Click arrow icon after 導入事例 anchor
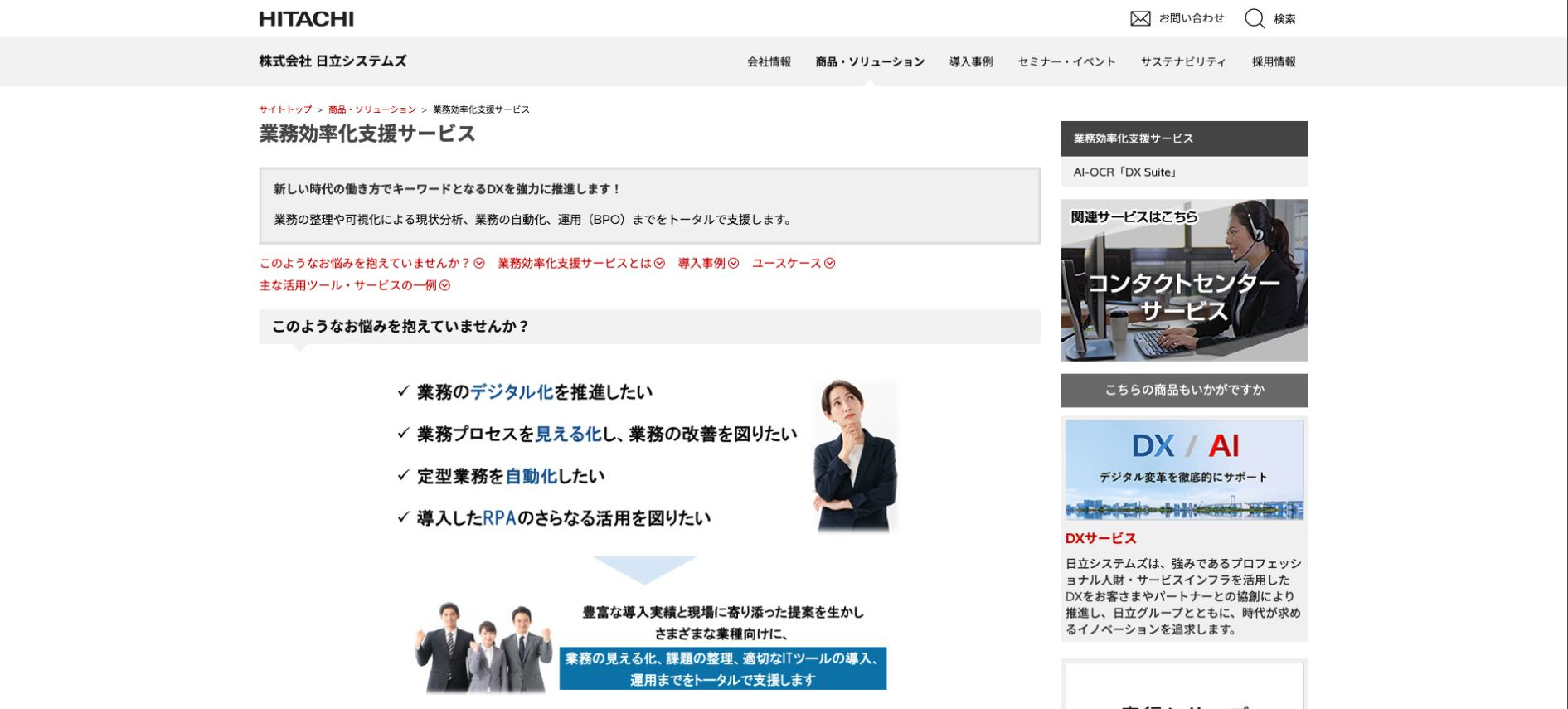 733,263
